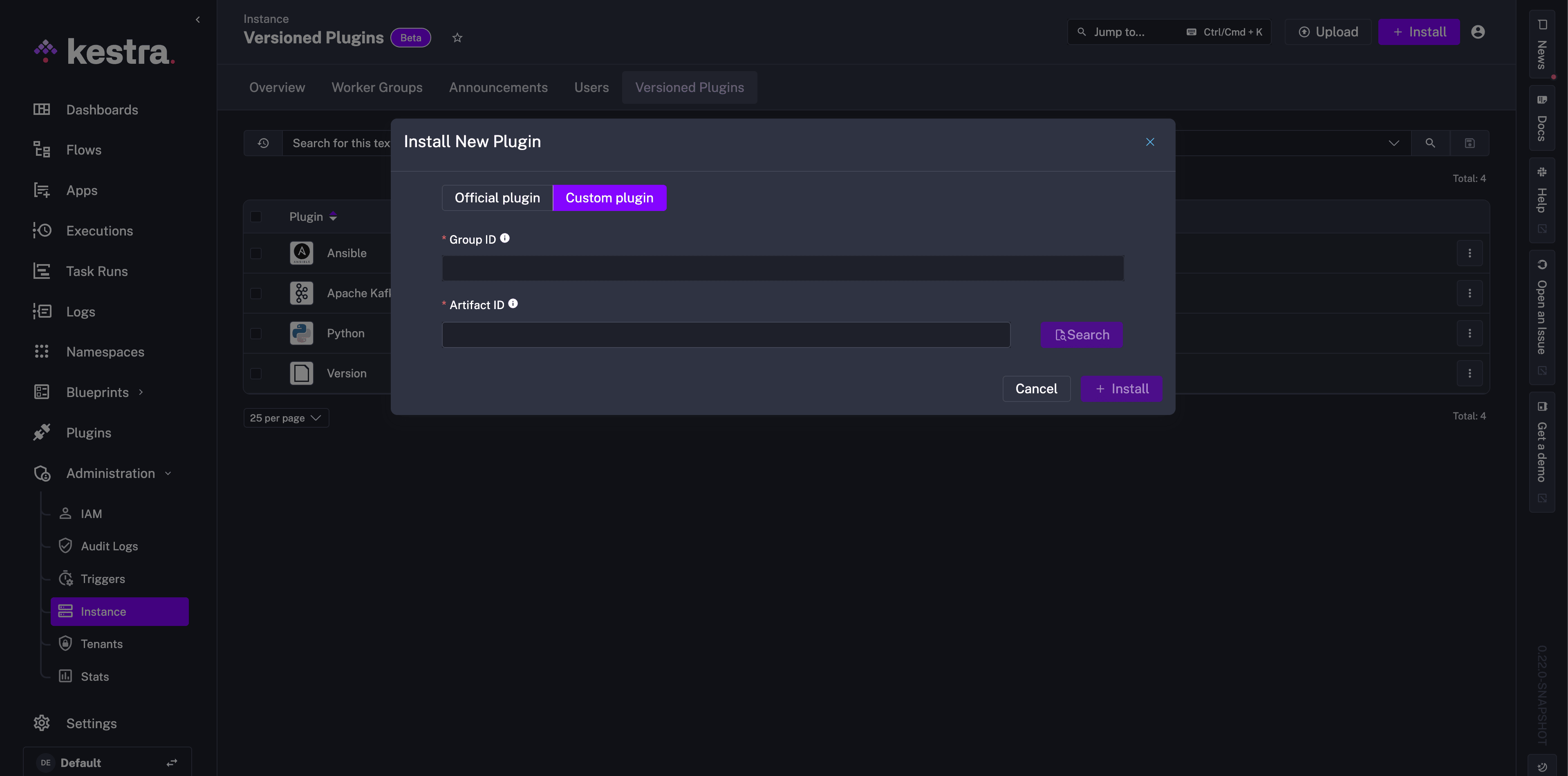Click the Group ID info tooltip icon

[504, 238]
